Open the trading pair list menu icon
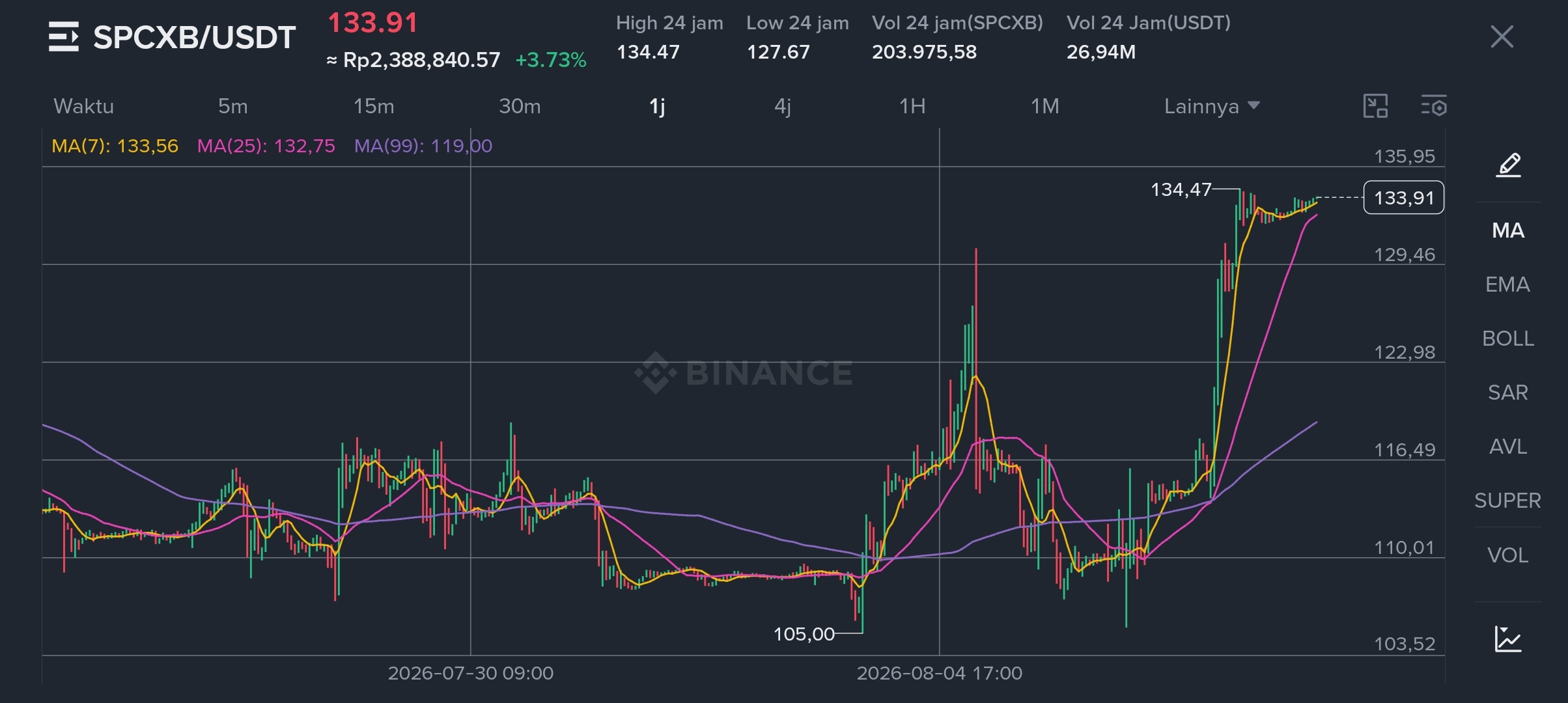The width and height of the screenshot is (1568, 703). (x=63, y=36)
